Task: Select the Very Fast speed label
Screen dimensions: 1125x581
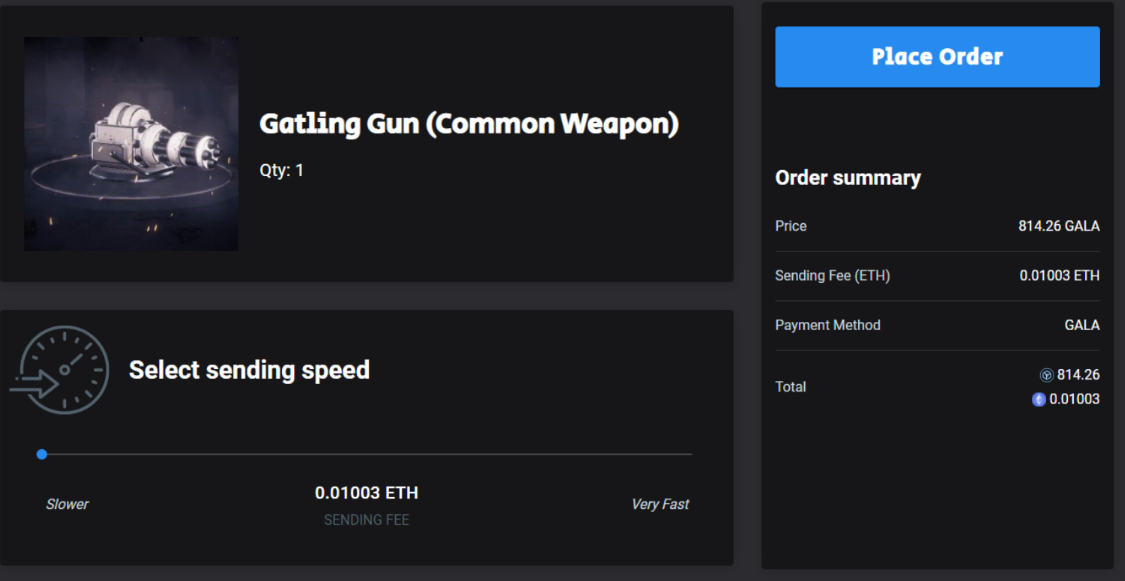Action: point(660,504)
